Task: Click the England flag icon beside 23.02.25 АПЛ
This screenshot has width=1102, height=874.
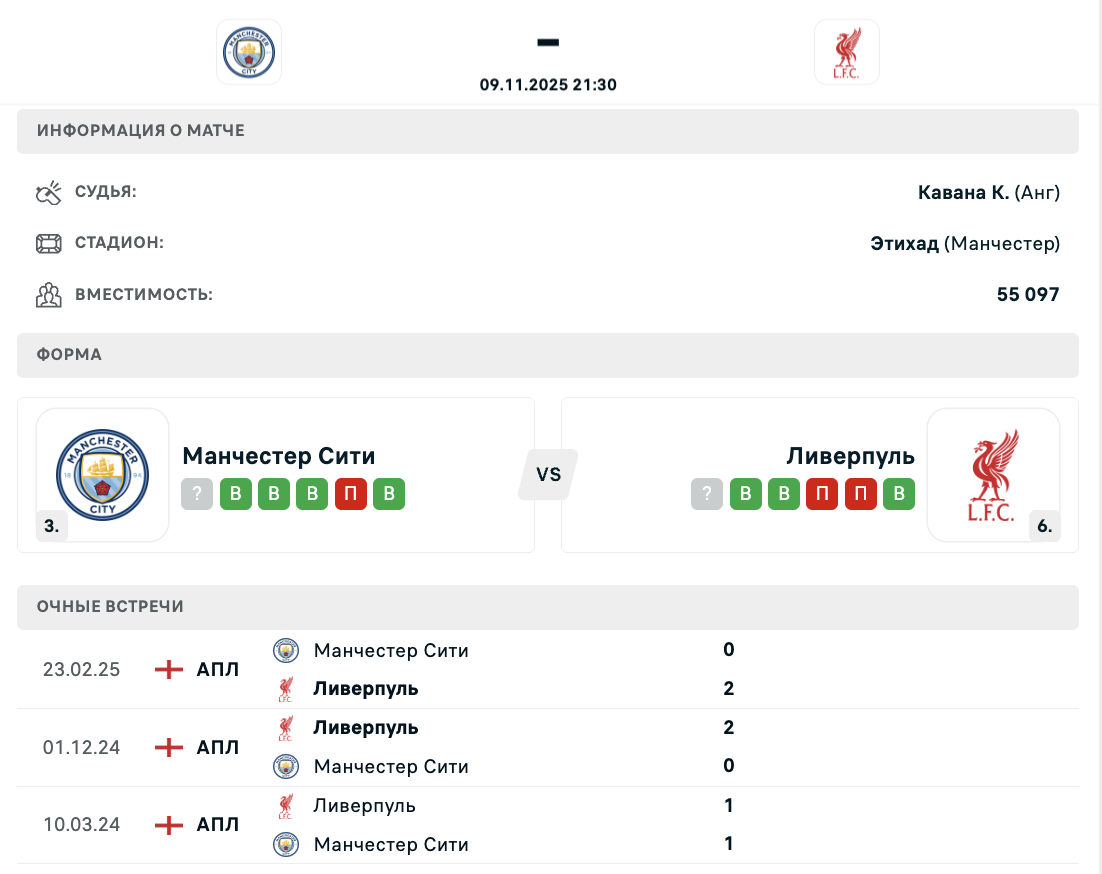Action: point(169,669)
